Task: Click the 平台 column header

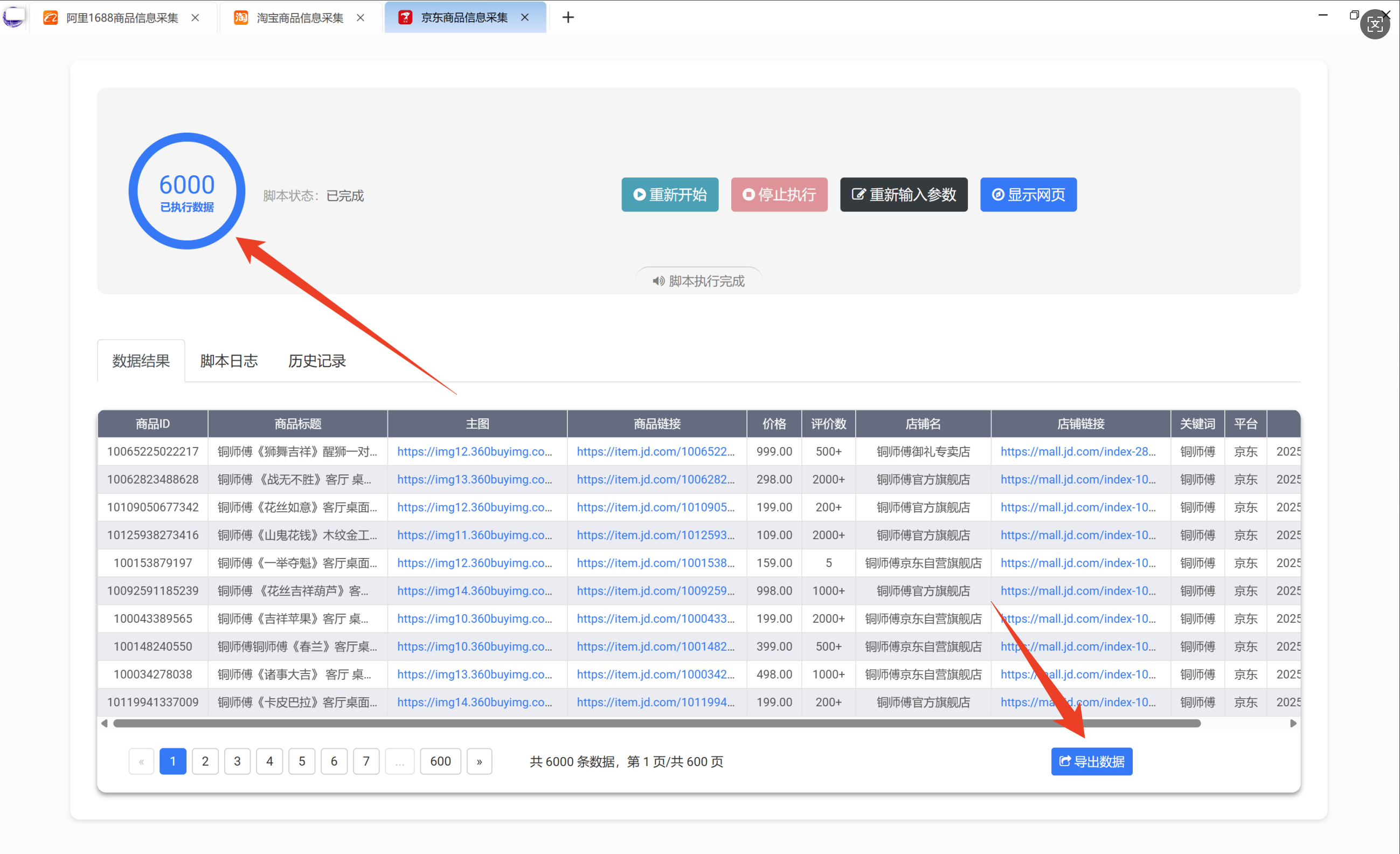Action: pyautogui.click(x=1245, y=424)
